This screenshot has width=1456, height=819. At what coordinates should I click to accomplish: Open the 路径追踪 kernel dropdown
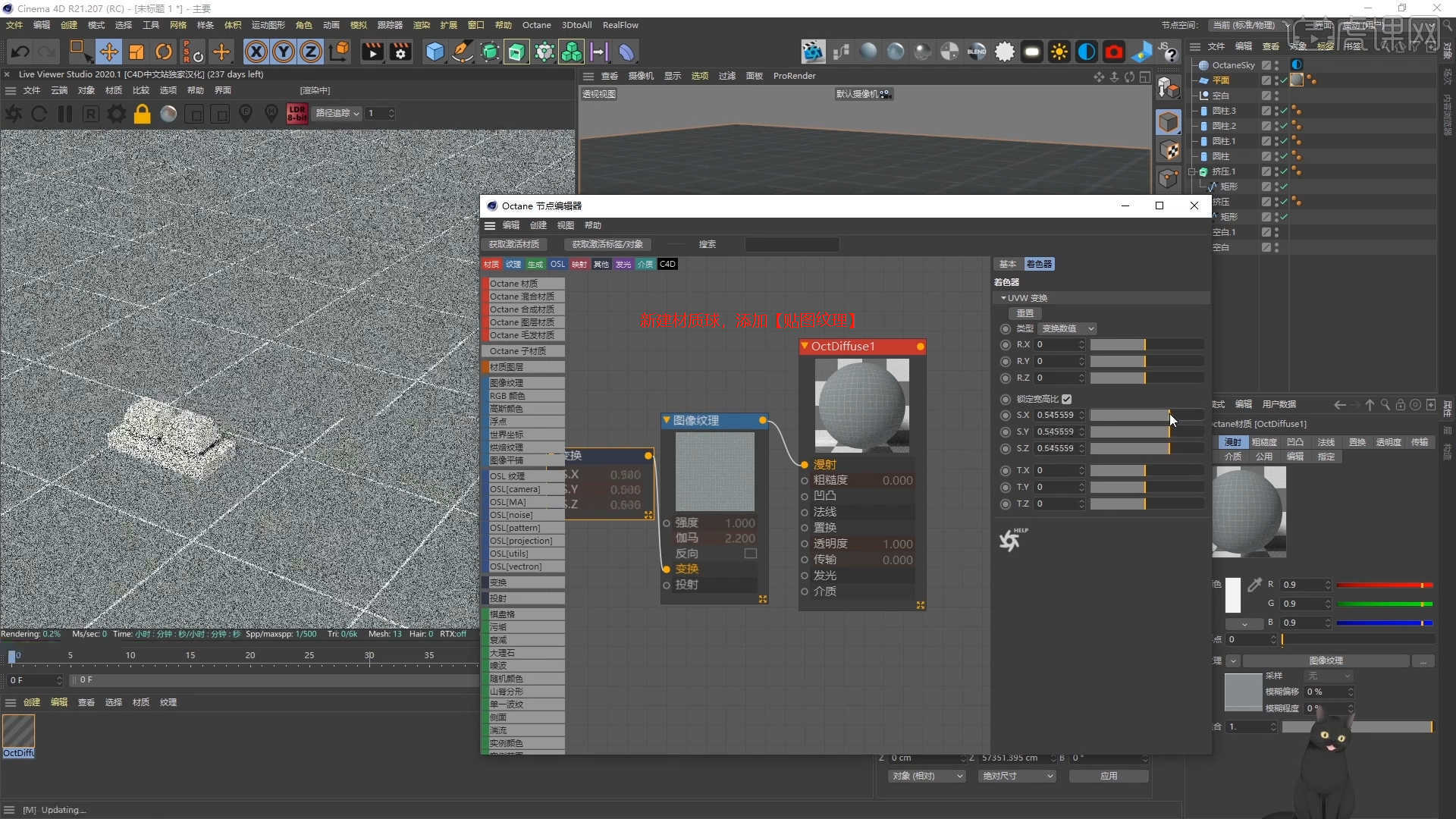point(337,113)
